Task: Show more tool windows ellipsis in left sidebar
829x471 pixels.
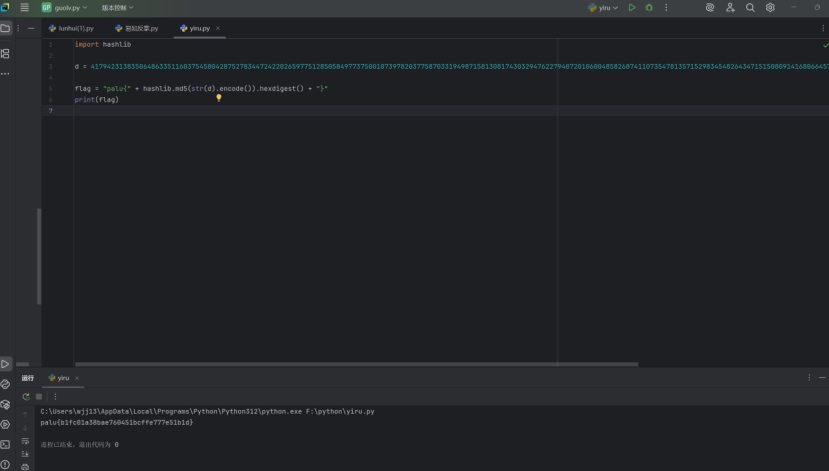Action: coord(5,73)
